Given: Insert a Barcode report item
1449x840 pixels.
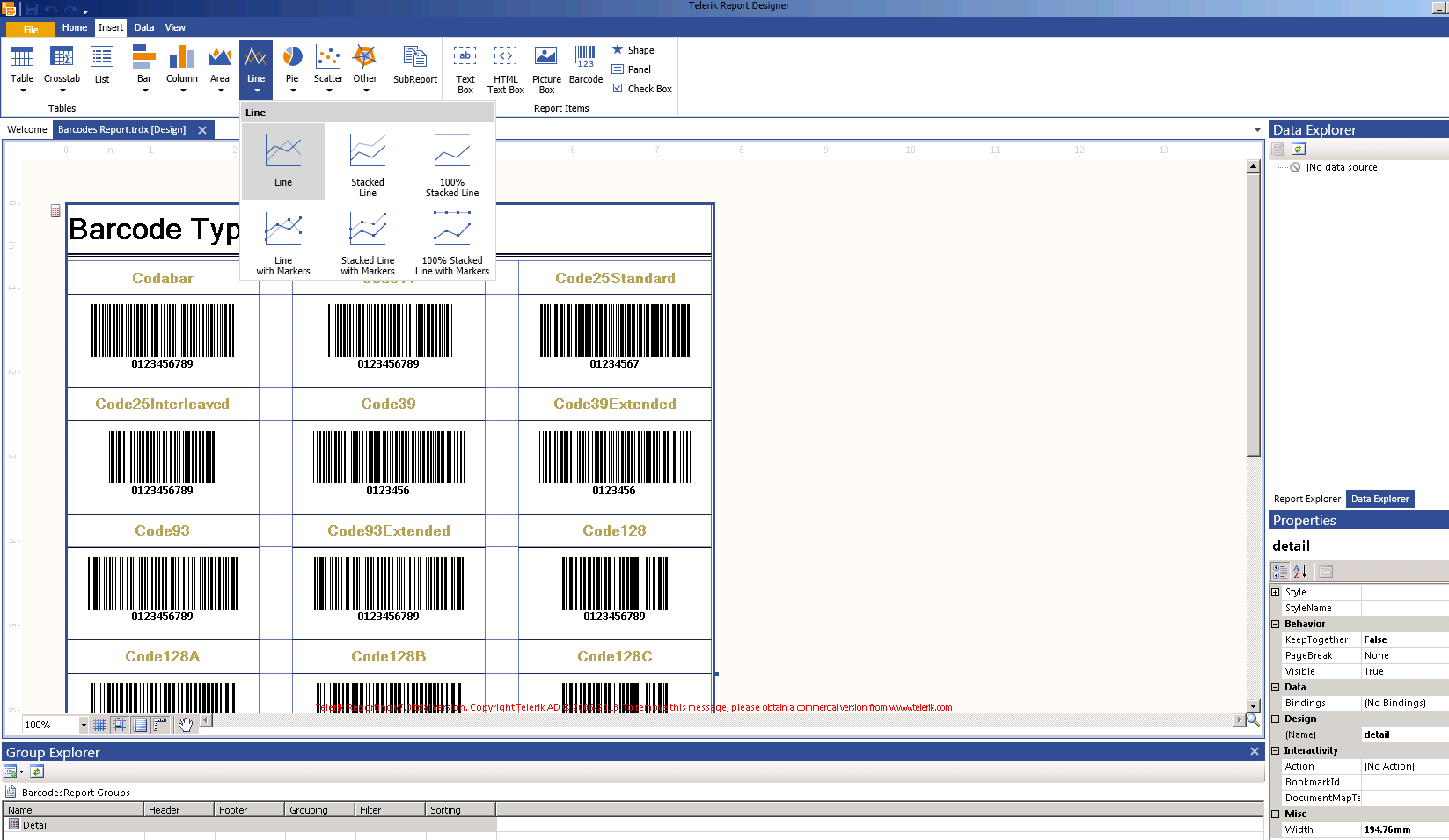Looking at the screenshot, I should (586, 66).
